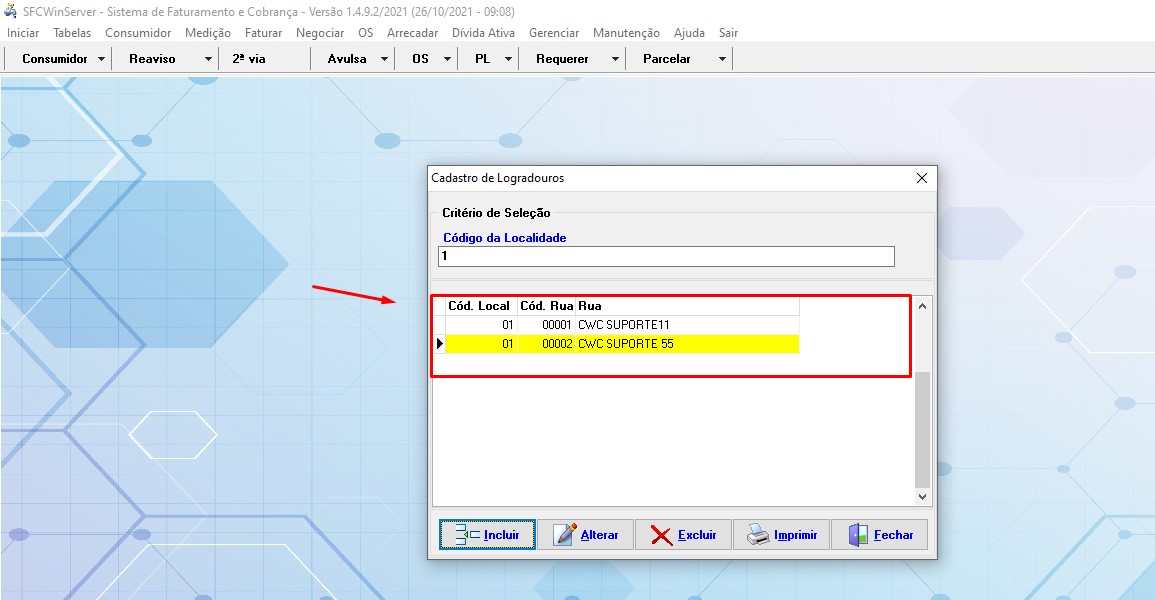
Task: Expand the Parcelar dropdown arrow
Action: coord(722,59)
